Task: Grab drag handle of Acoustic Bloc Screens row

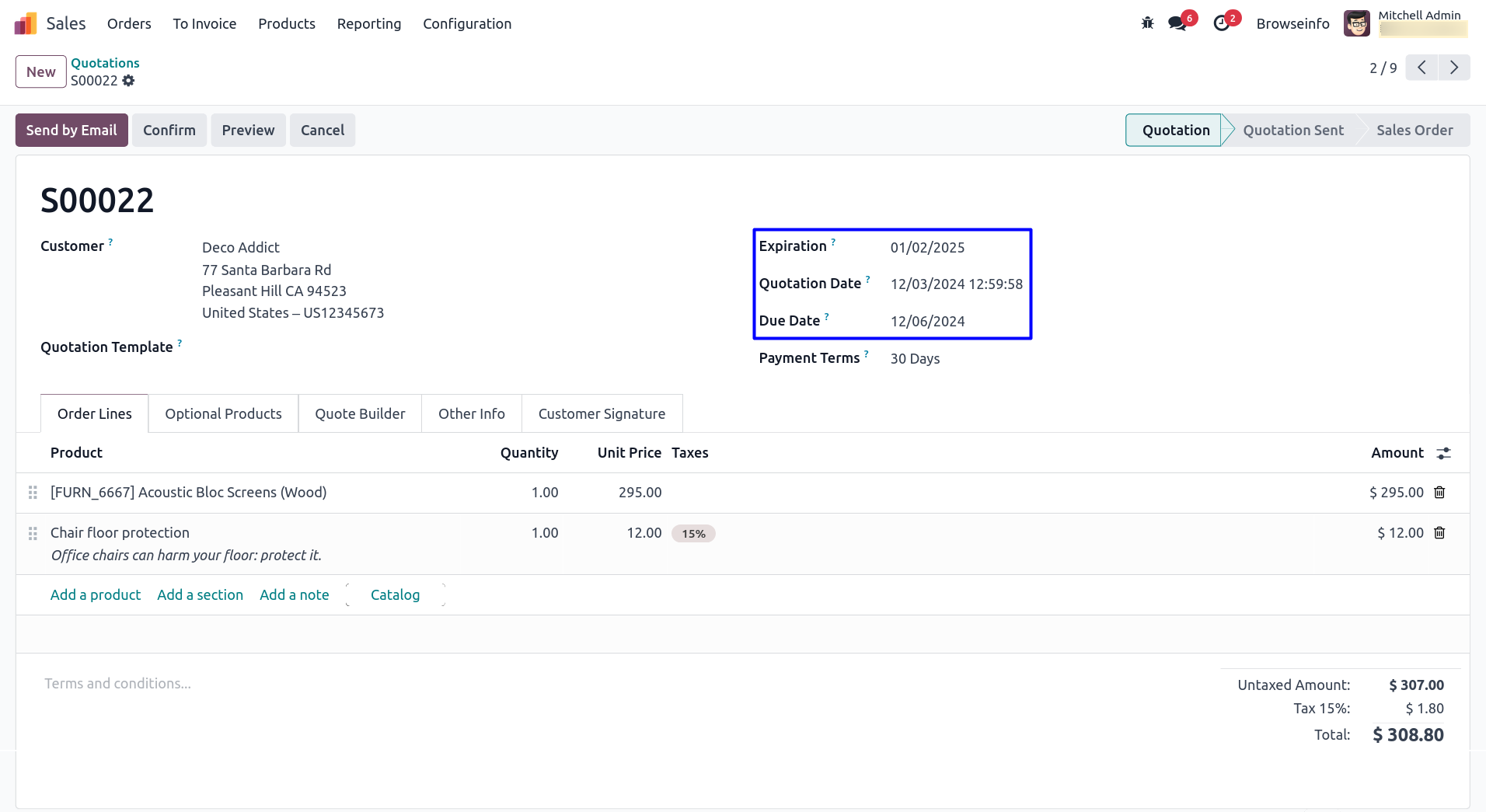Action: pyautogui.click(x=33, y=493)
